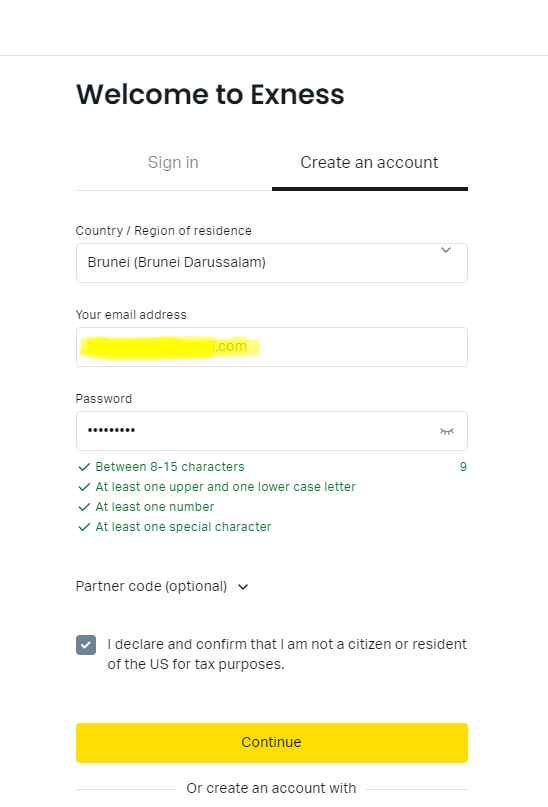This screenshot has width=548, height=807.
Task: Open the Country / Region of residence dropdown
Action: [272, 263]
